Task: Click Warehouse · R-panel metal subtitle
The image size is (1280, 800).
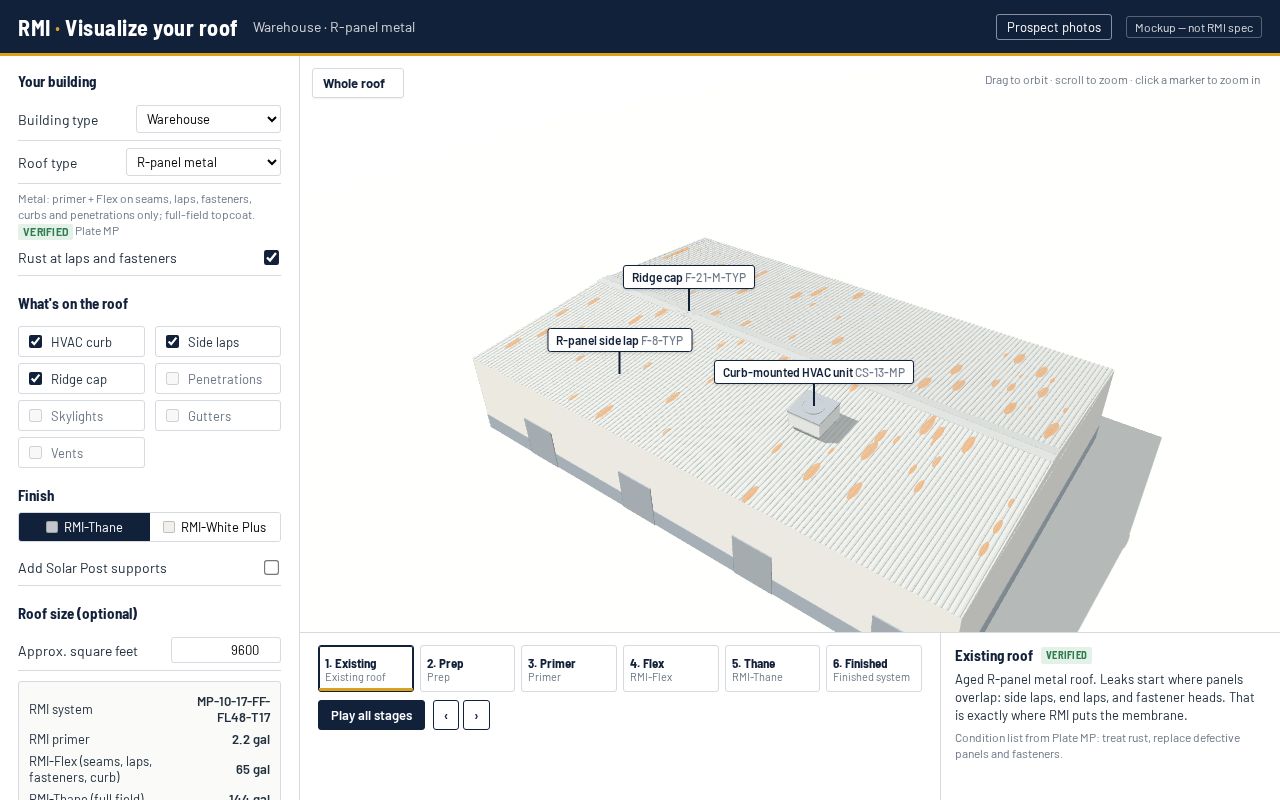Action: click(x=334, y=27)
